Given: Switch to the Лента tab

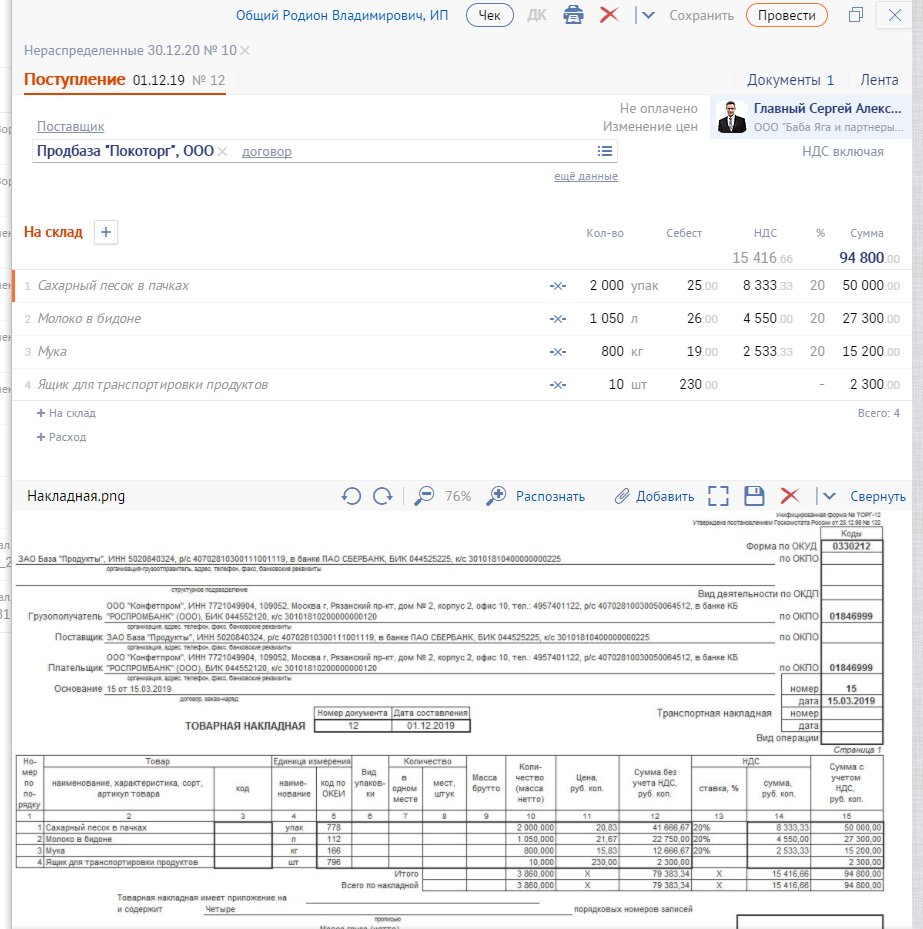Looking at the screenshot, I should click(879, 80).
